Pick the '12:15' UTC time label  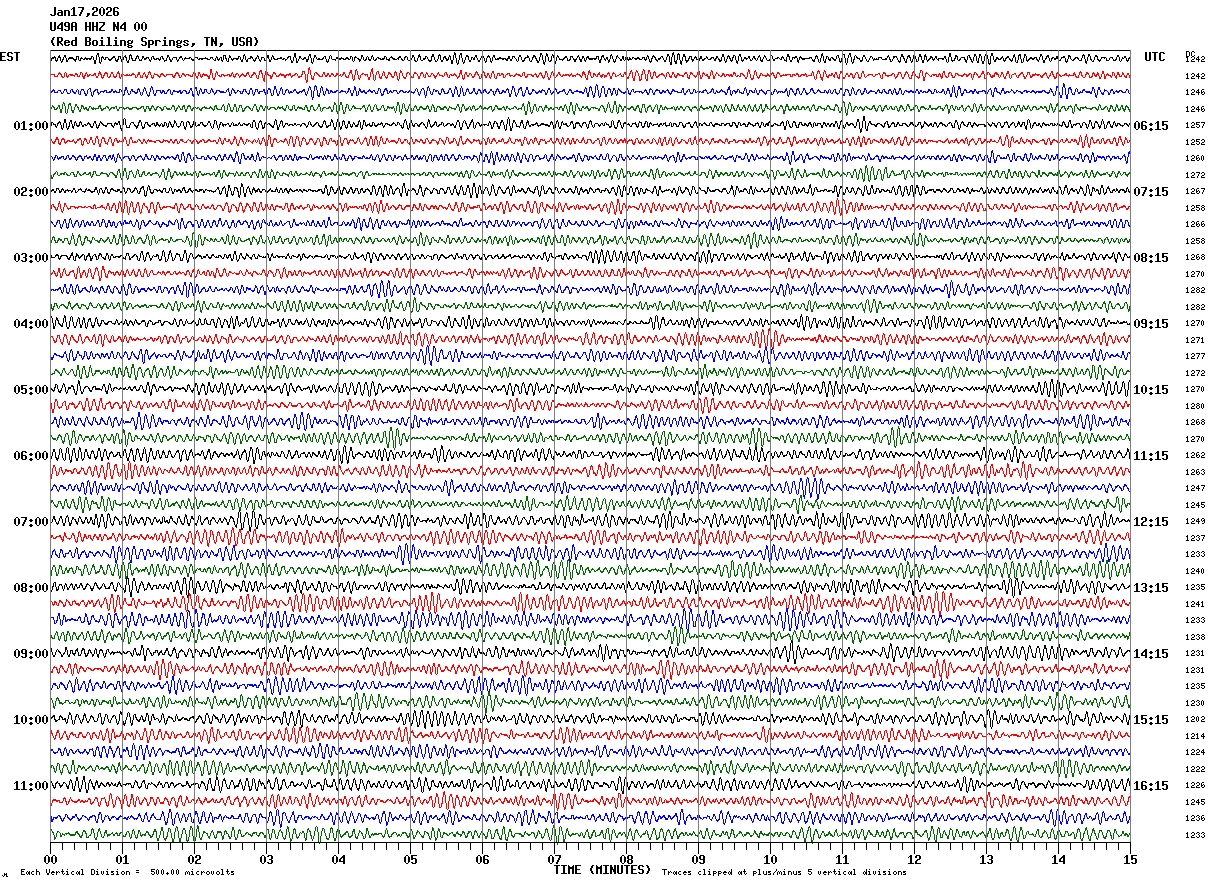(x=1152, y=522)
